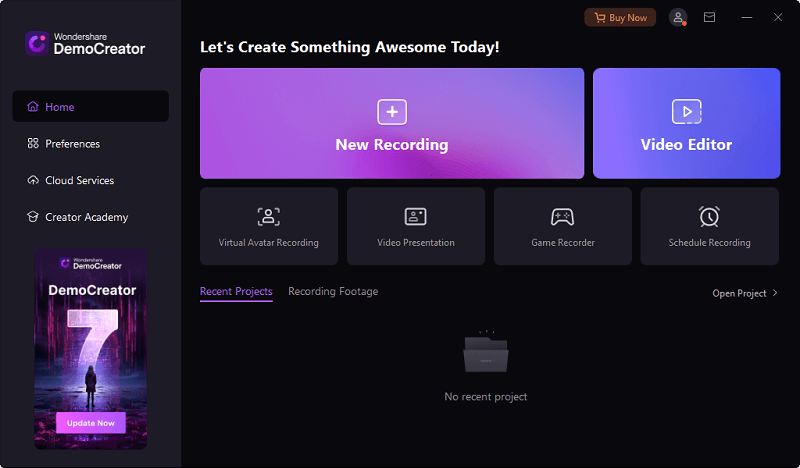Image resolution: width=800 pixels, height=468 pixels.
Task: Click the 'No recent project' text
Action: 486,397
